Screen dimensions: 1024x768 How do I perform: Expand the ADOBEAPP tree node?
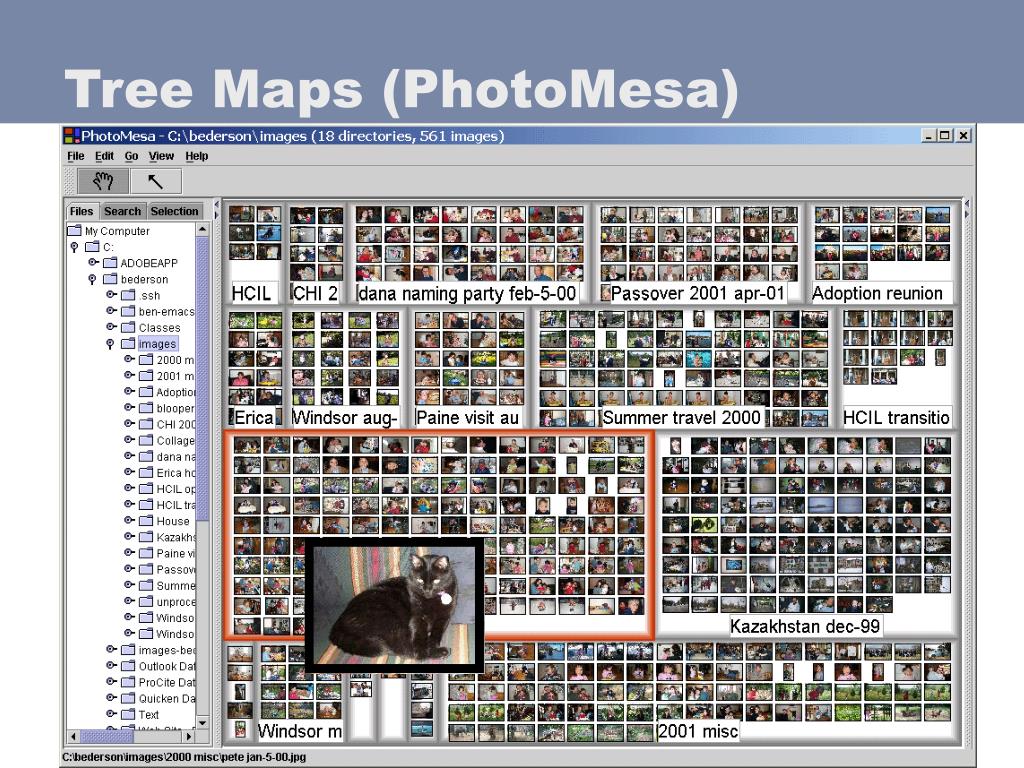click(x=93, y=262)
